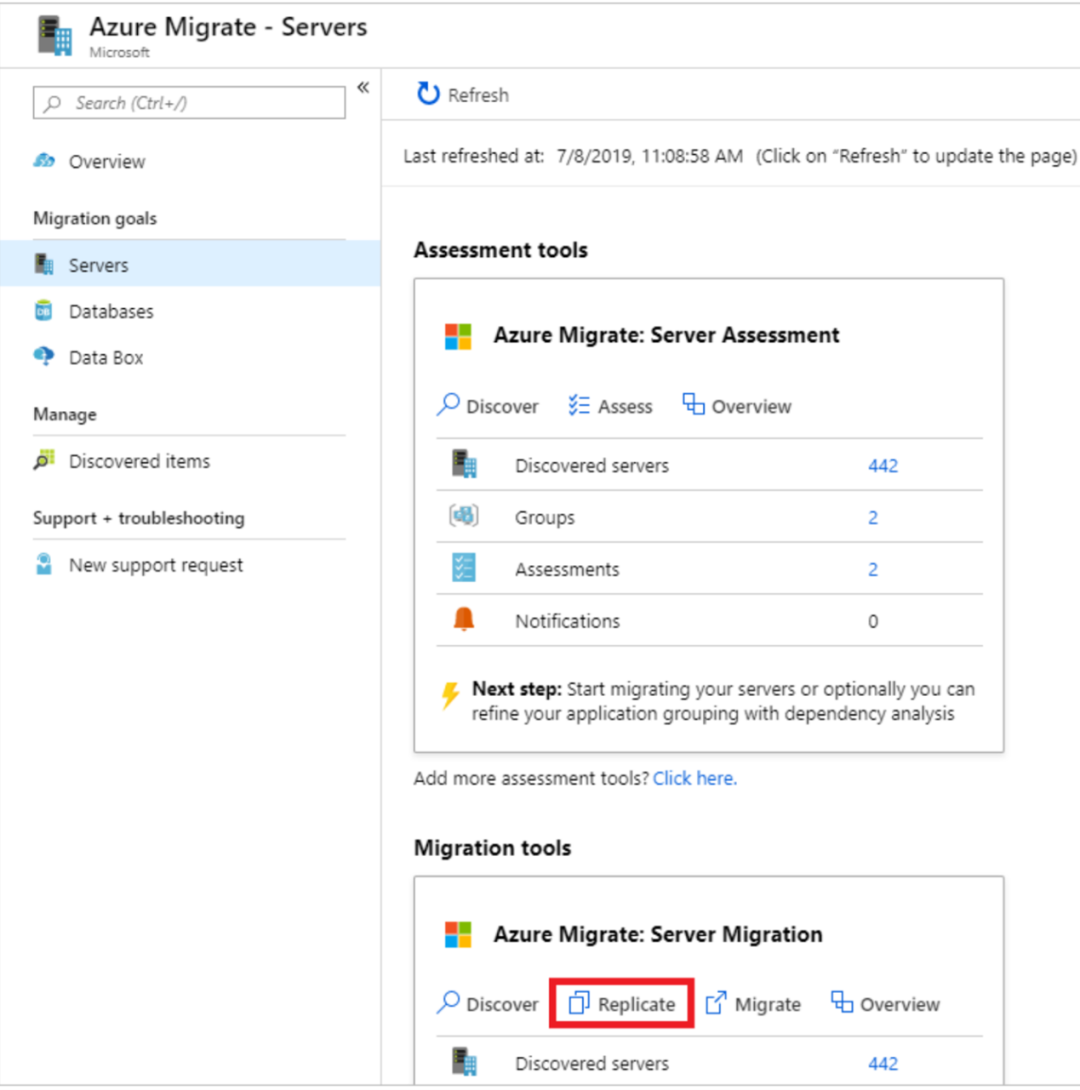
Task: Click Server Migration Microsoft logo
Action: (458, 935)
